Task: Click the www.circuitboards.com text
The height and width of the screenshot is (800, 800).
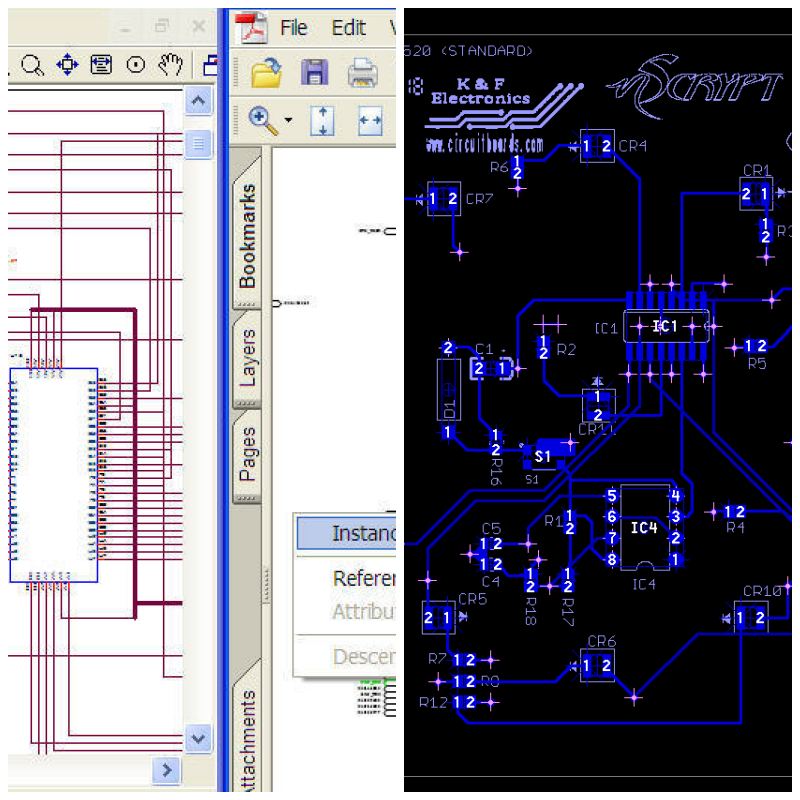Action: tap(484, 145)
